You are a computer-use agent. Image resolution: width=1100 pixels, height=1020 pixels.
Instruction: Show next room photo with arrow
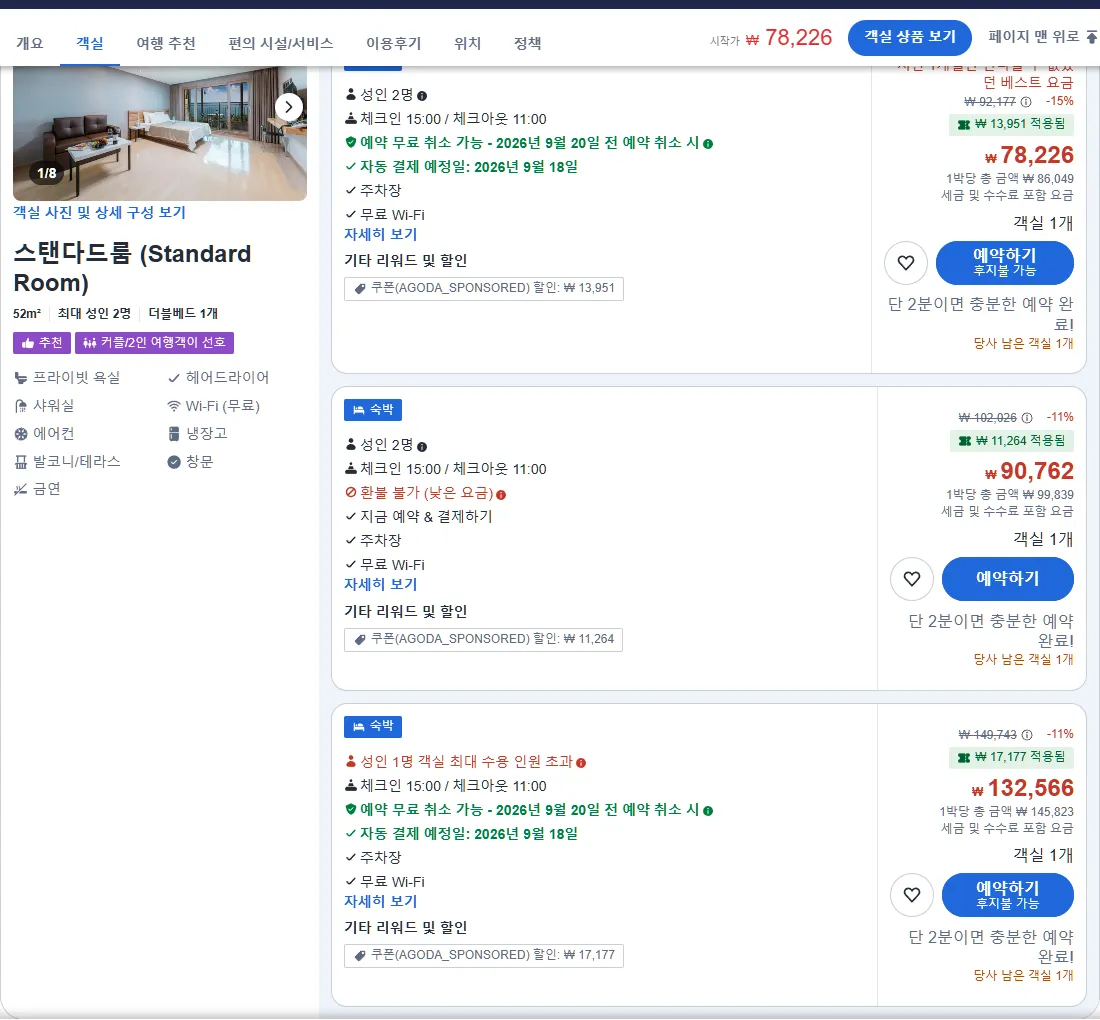(x=288, y=107)
